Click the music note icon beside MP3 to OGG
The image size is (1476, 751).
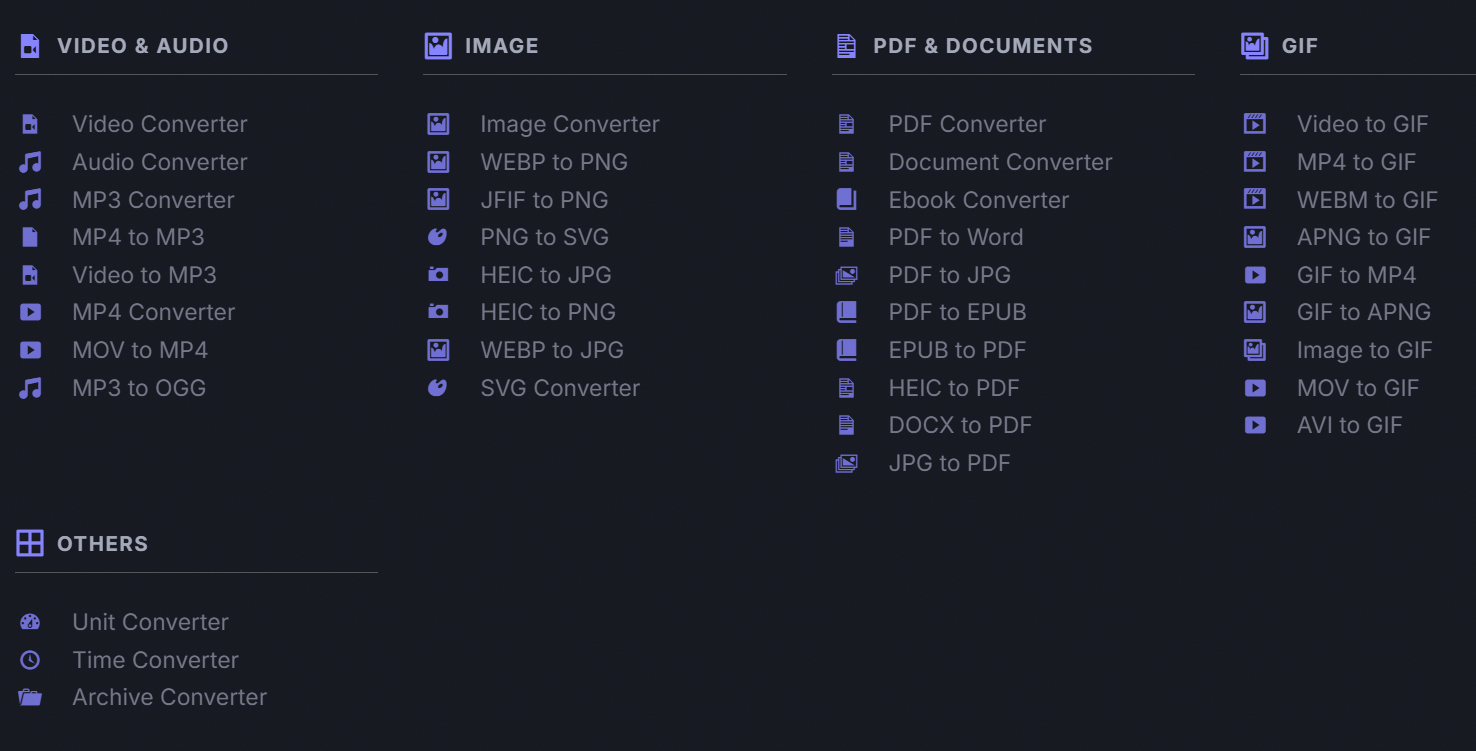(30, 388)
